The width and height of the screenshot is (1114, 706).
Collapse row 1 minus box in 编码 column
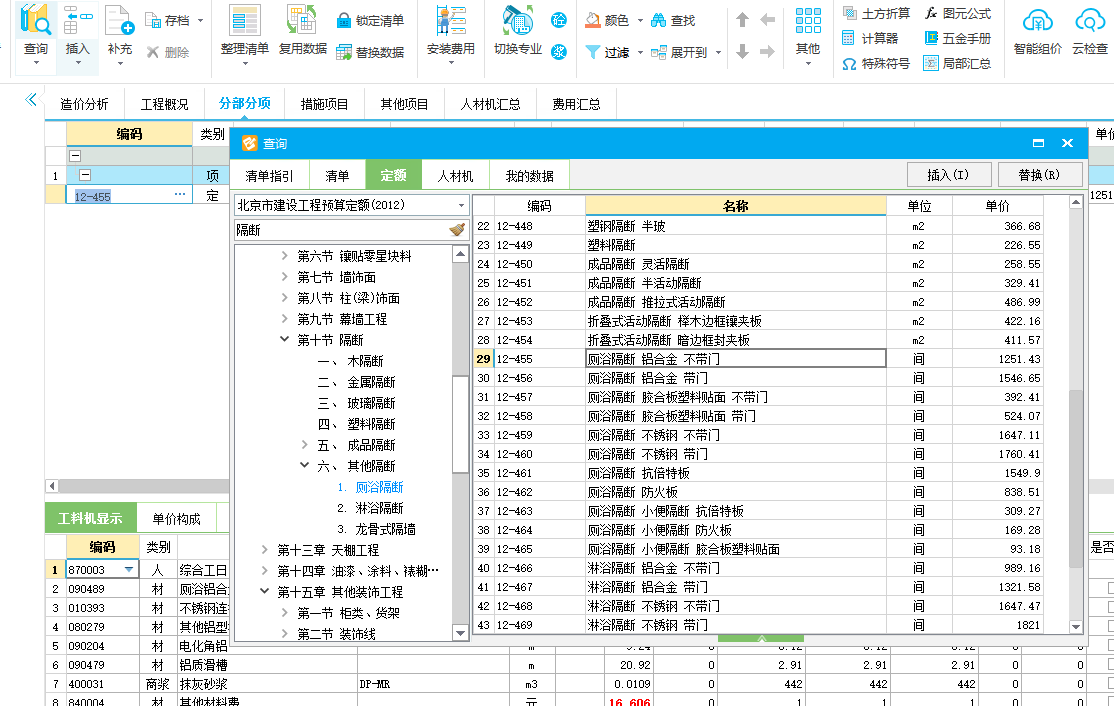point(85,175)
